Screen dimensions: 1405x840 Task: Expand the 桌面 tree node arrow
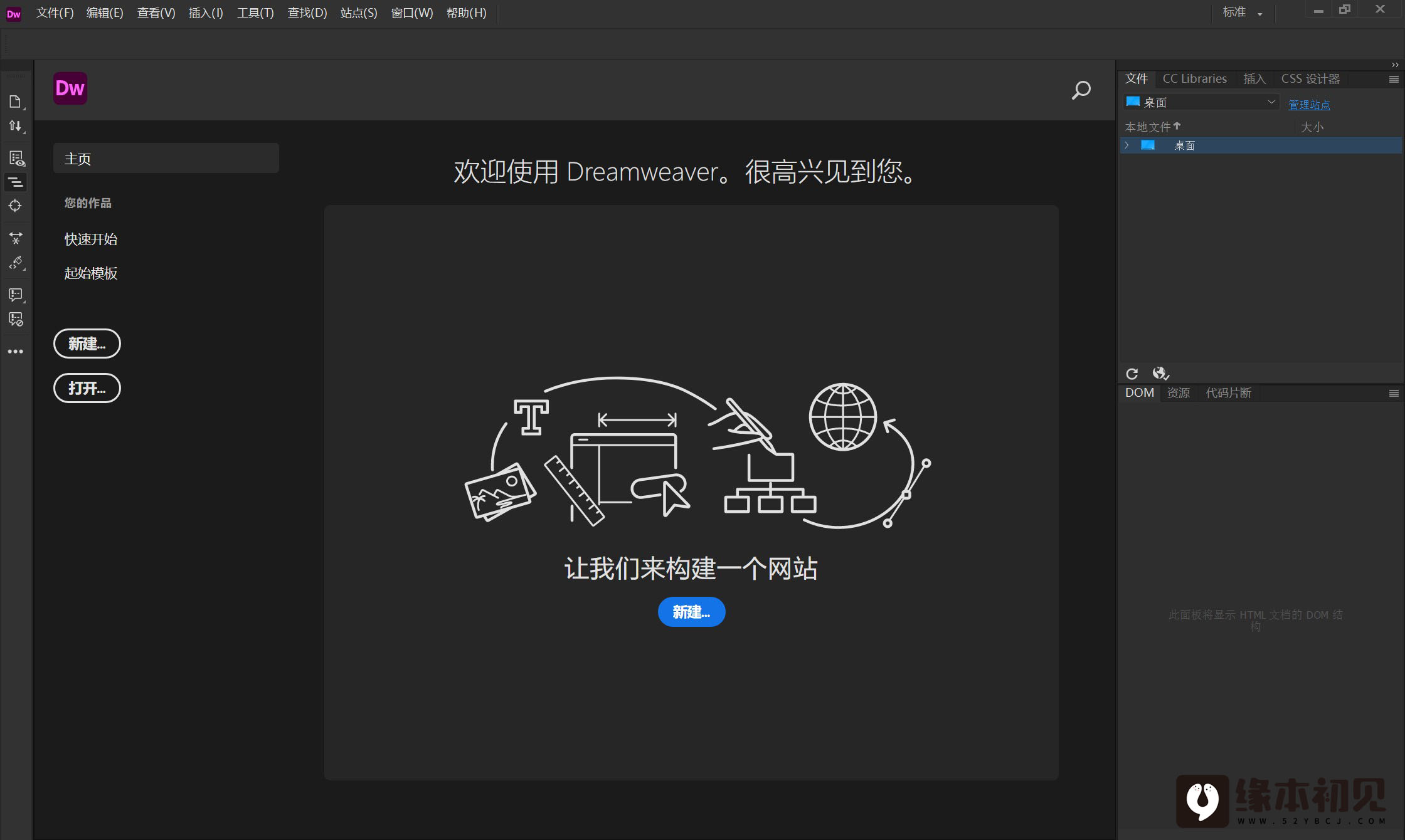point(1127,145)
